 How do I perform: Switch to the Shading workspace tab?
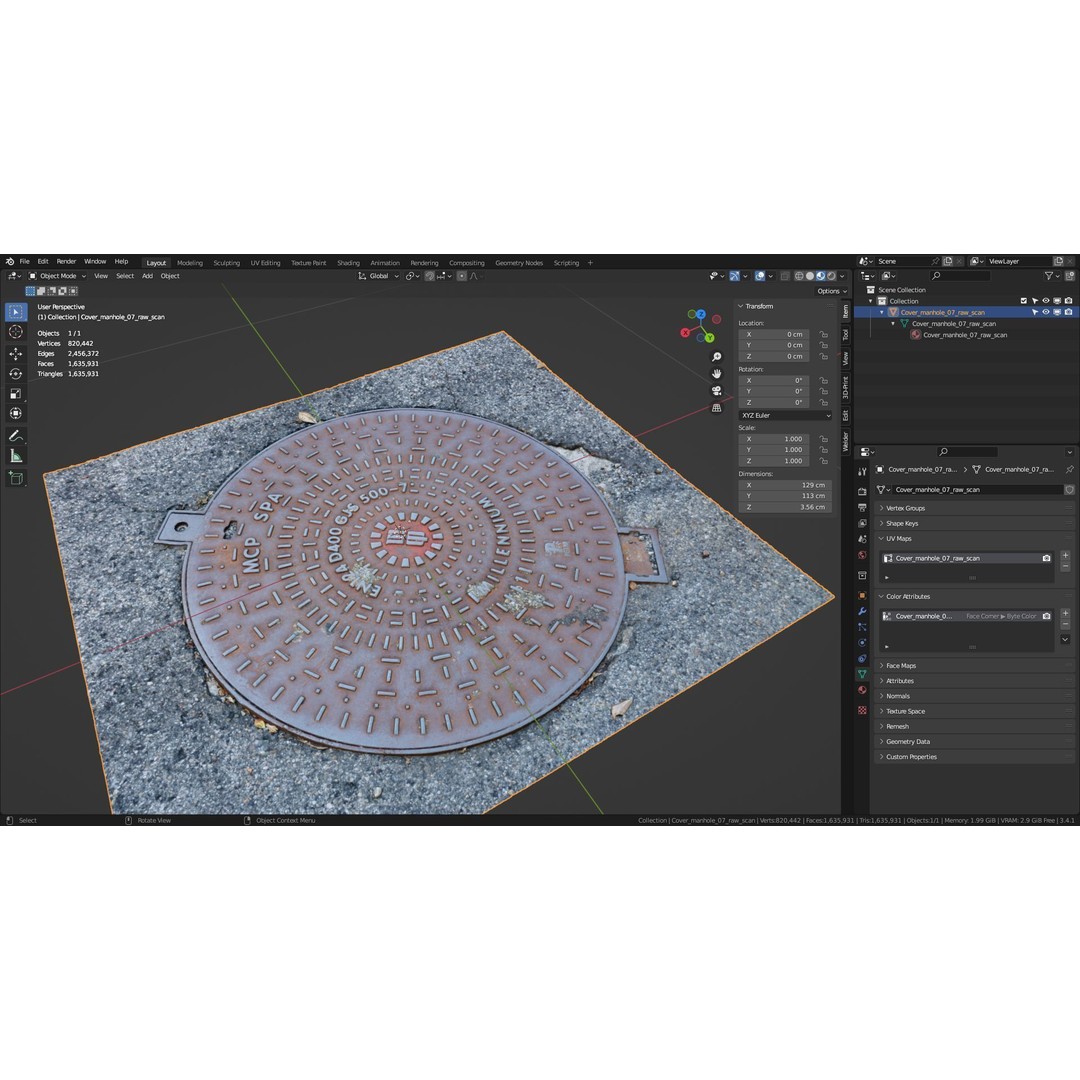[x=349, y=263]
